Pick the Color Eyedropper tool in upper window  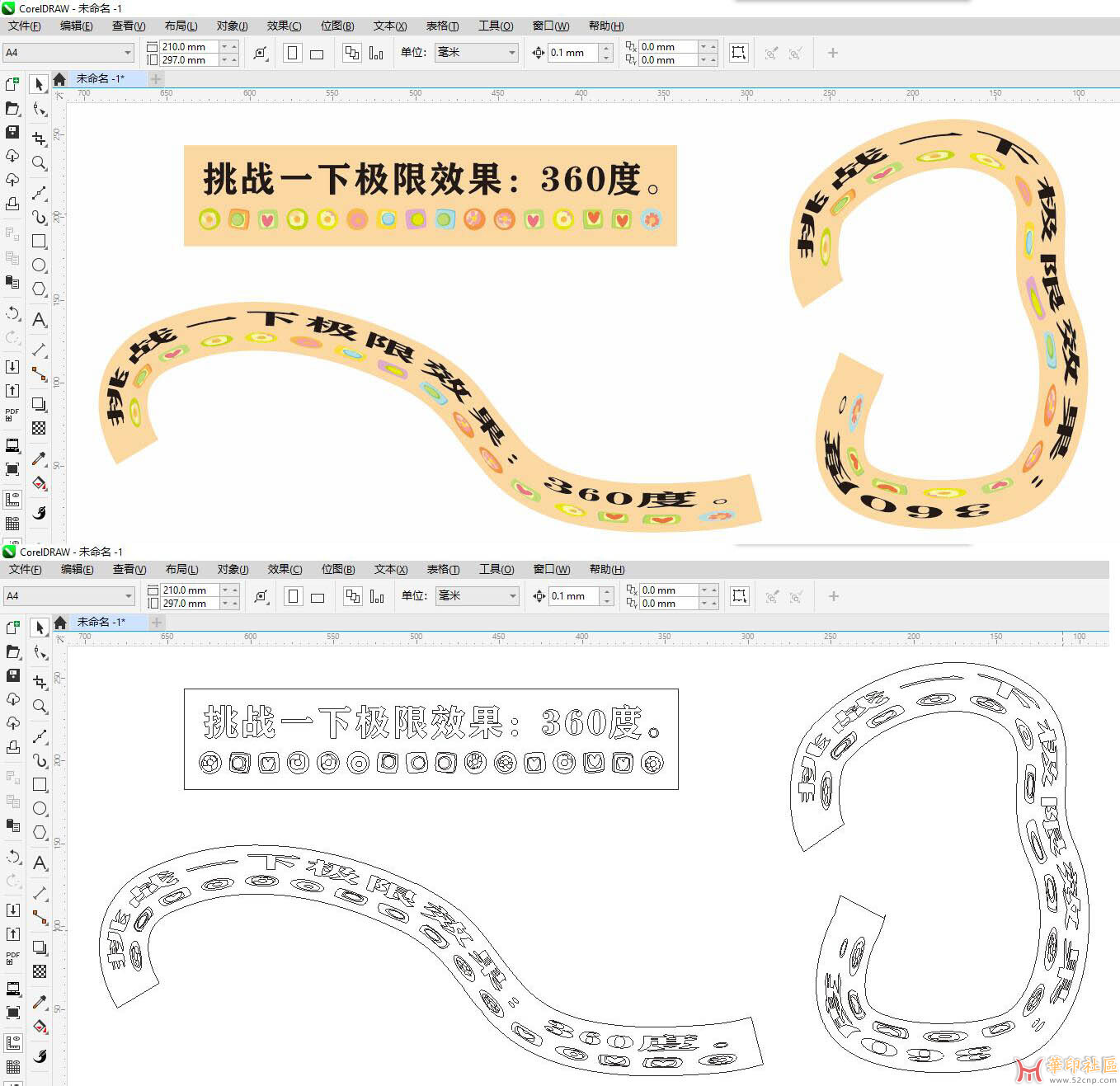(39, 458)
